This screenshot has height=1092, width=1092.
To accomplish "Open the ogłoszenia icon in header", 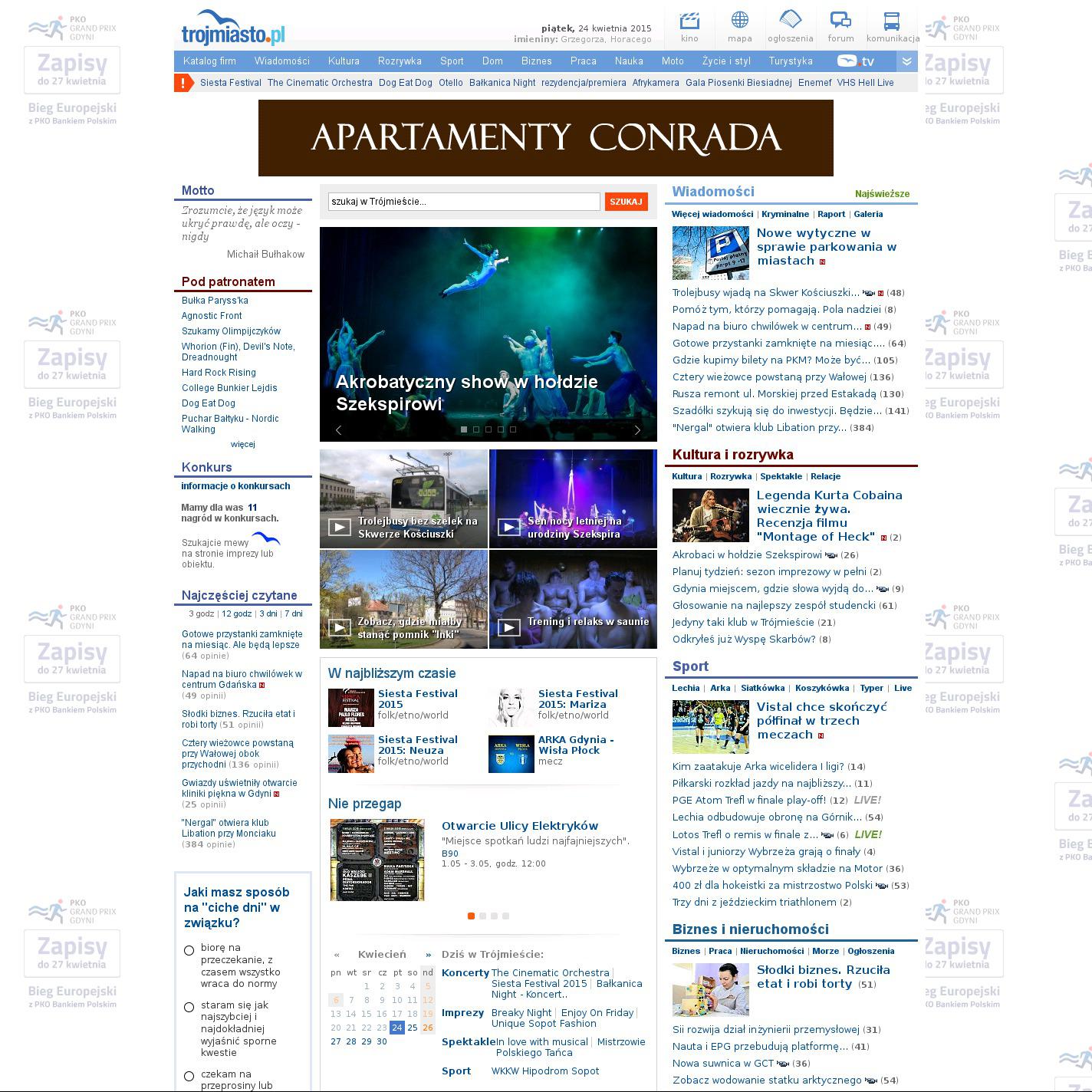I will [791, 20].
